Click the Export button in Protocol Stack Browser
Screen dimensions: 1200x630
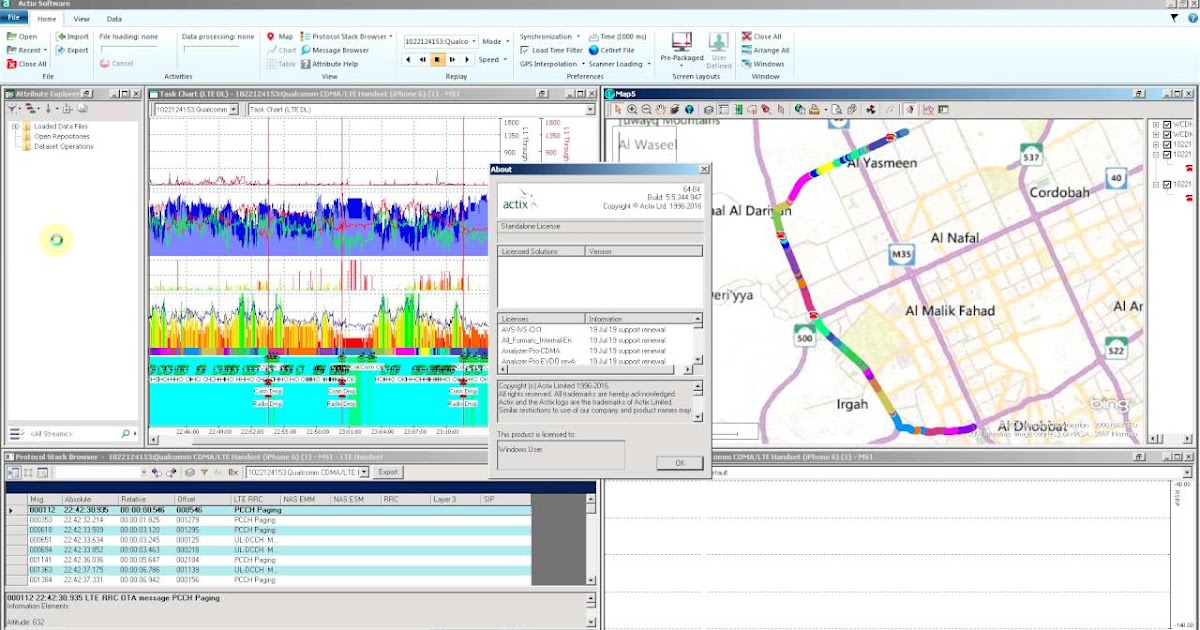(x=388, y=472)
